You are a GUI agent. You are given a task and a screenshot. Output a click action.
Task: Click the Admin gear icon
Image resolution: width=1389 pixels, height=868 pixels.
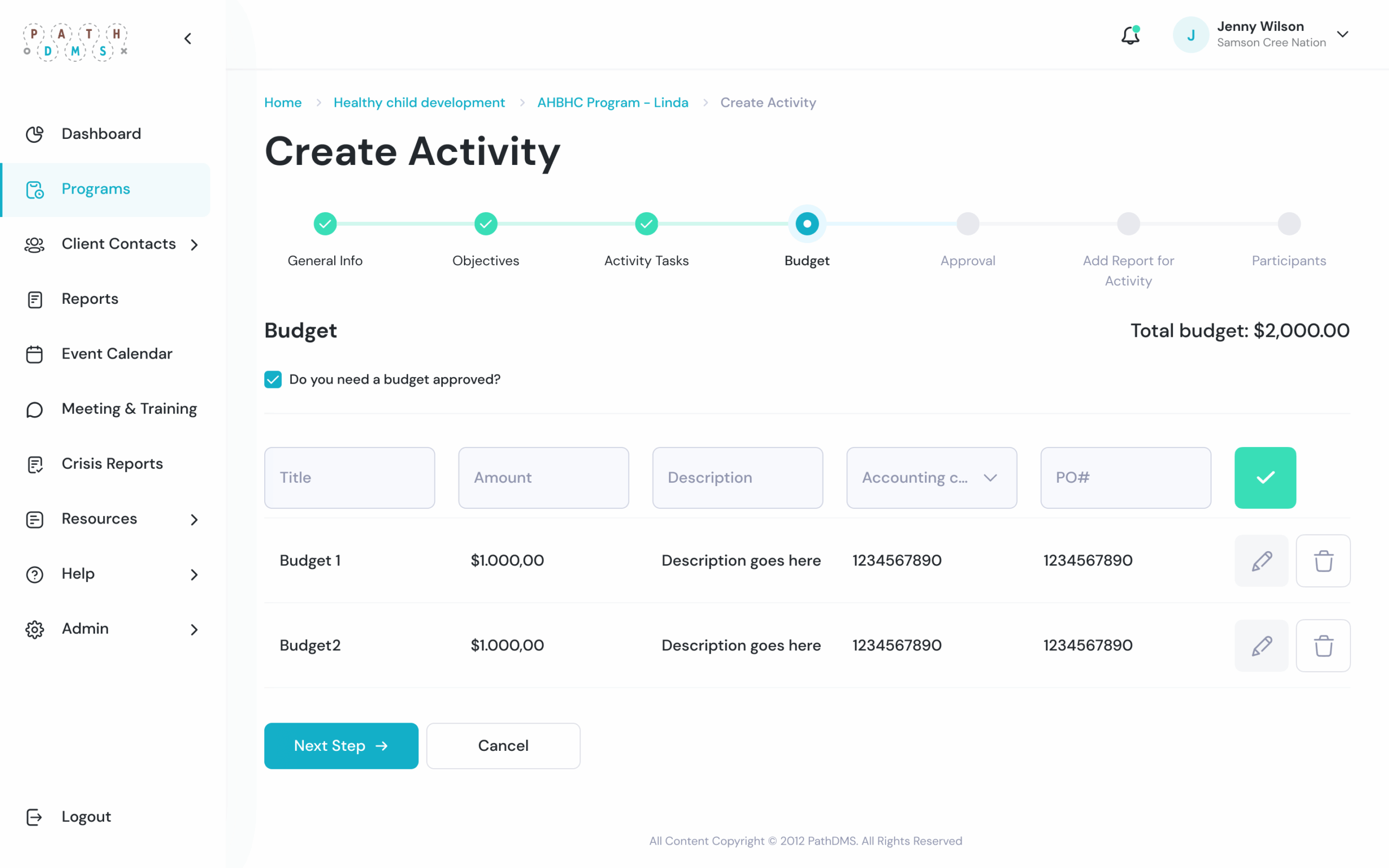[x=34, y=629]
